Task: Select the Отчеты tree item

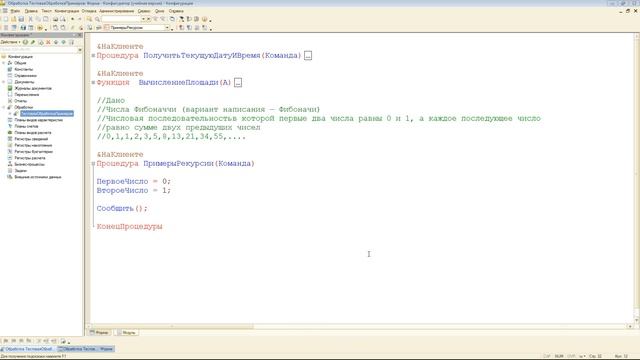Action: (20, 101)
